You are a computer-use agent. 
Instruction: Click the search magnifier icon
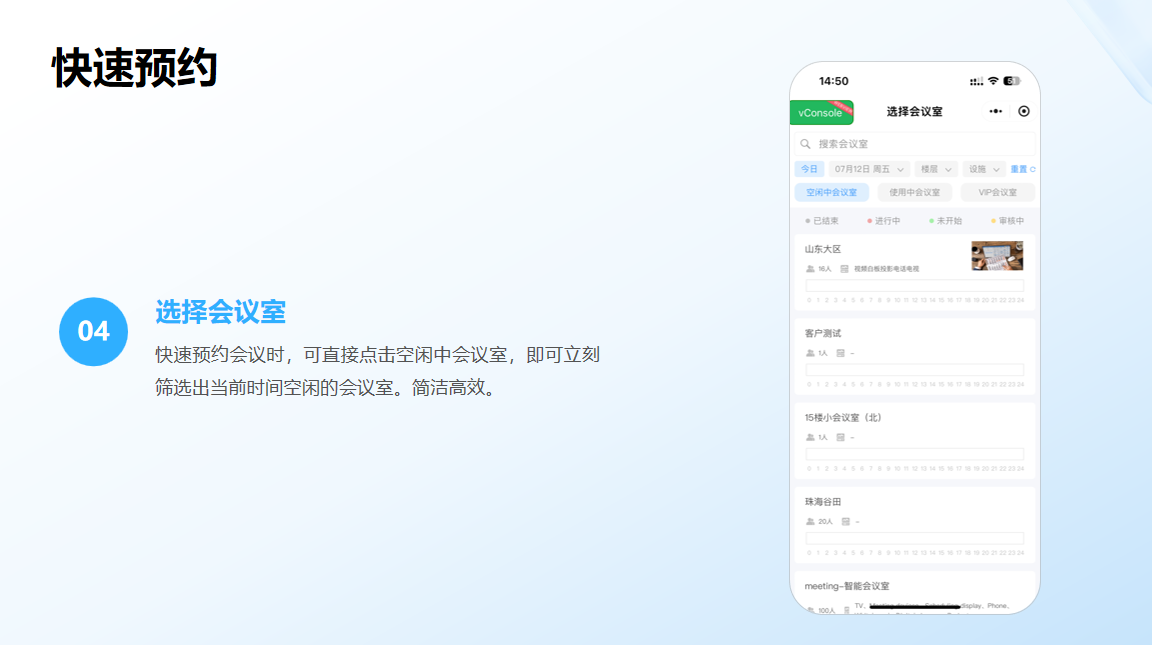(805, 144)
